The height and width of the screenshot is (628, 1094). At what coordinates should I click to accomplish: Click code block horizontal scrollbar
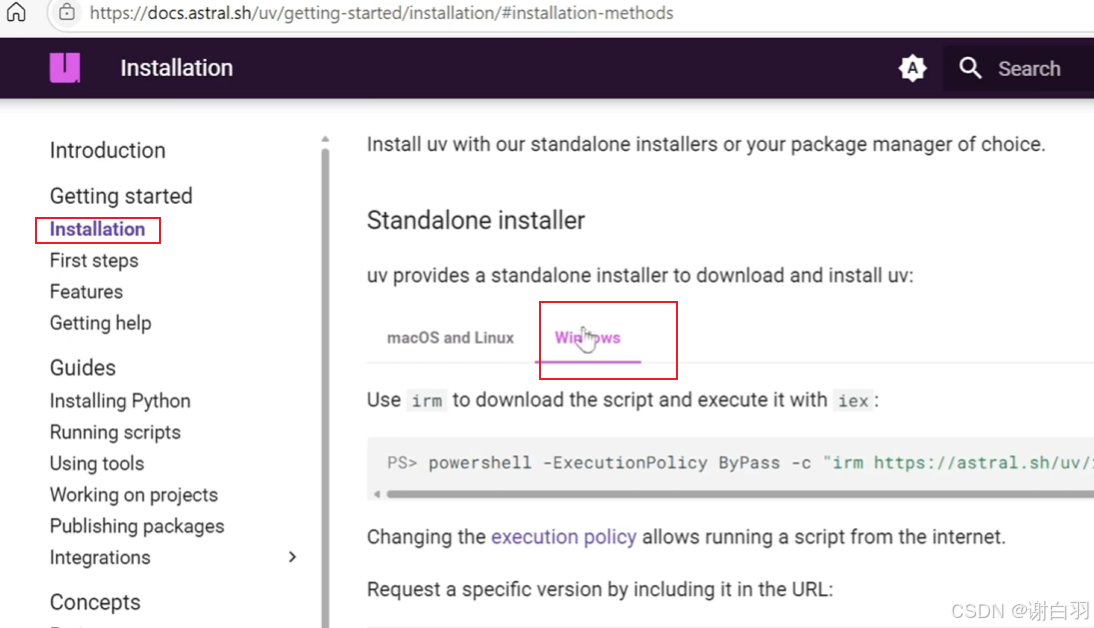(x=740, y=494)
